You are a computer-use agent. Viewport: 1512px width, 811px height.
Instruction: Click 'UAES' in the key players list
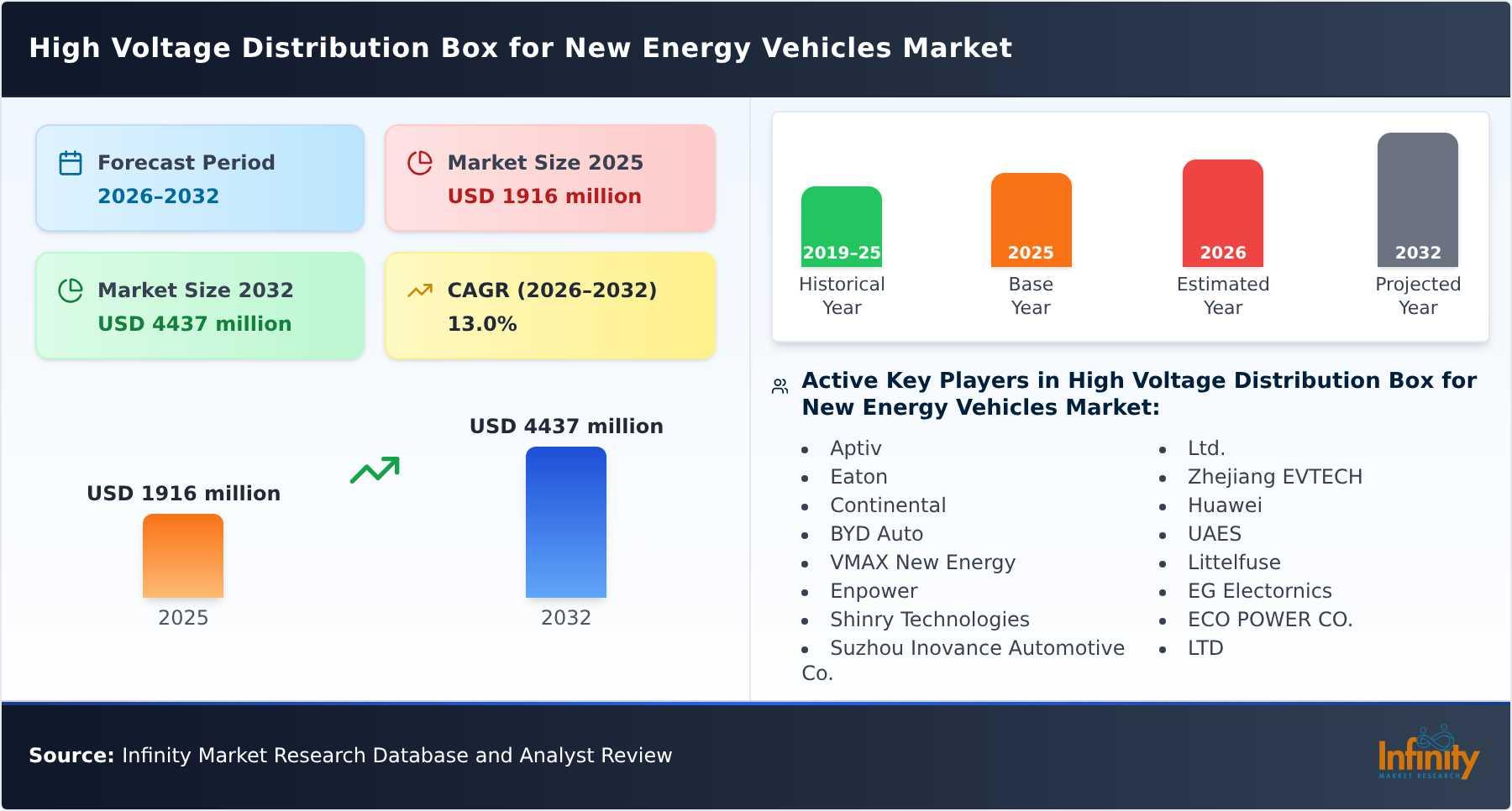pos(1215,534)
